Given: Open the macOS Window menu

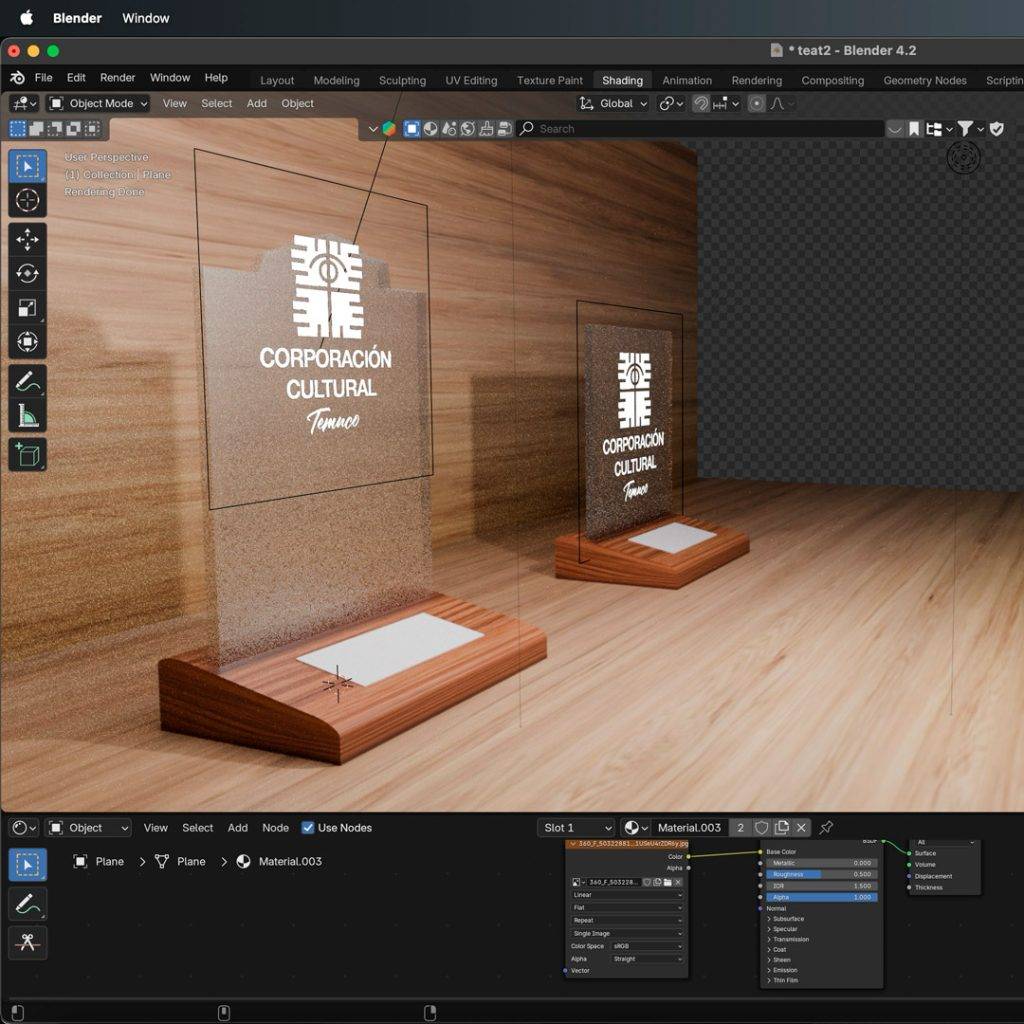Looking at the screenshot, I should [x=146, y=18].
